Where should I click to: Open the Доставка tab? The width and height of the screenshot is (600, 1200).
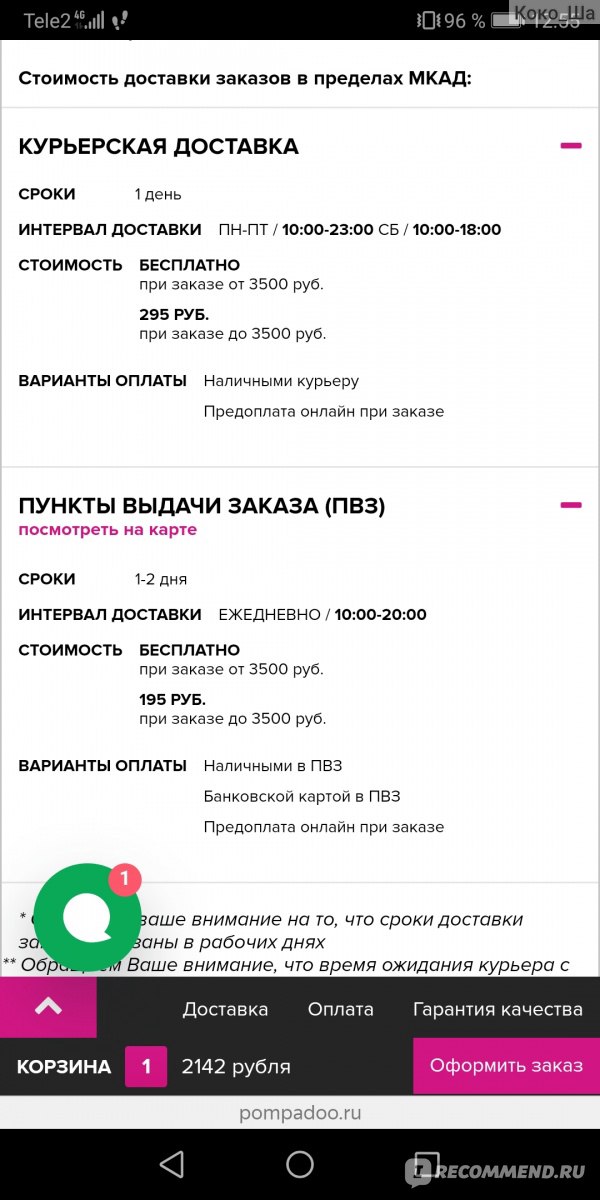(225, 1009)
